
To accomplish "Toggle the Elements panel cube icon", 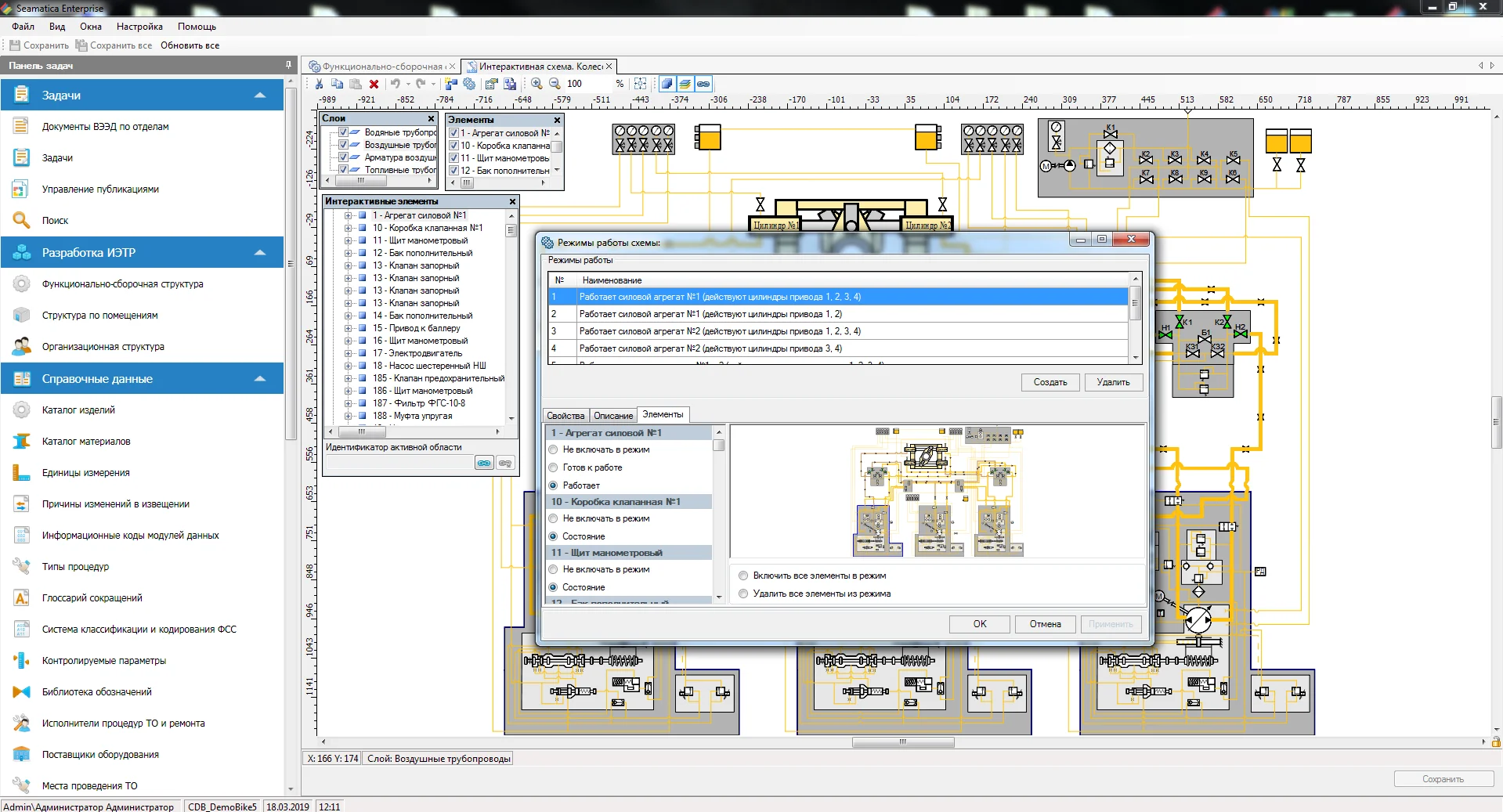I will pyautogui.click(x=667, y=84).
